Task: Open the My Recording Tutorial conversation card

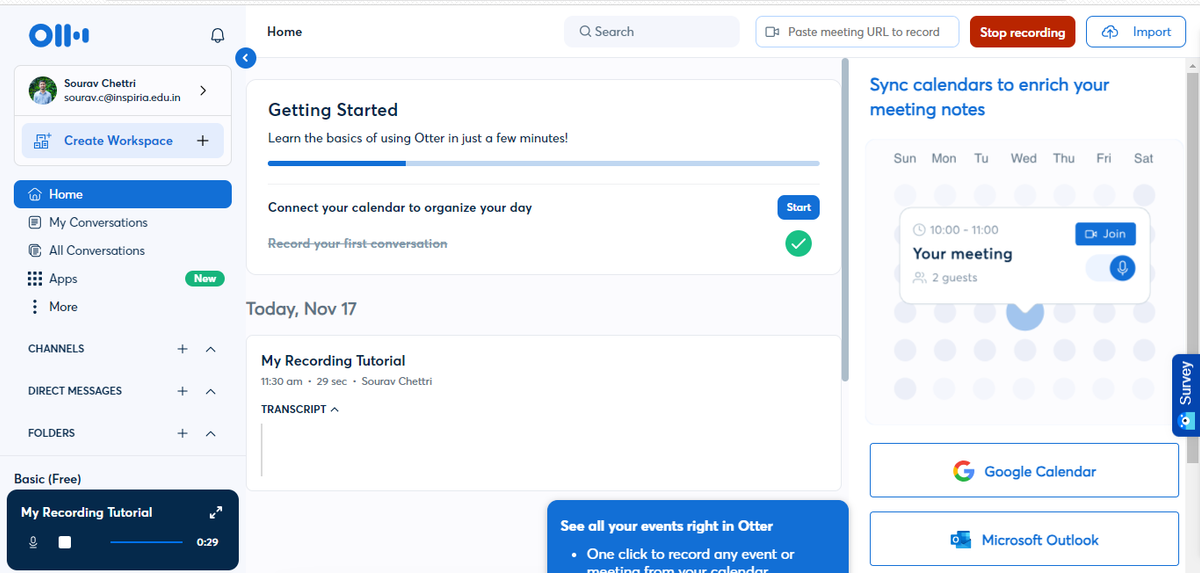Action: (543, 413)
